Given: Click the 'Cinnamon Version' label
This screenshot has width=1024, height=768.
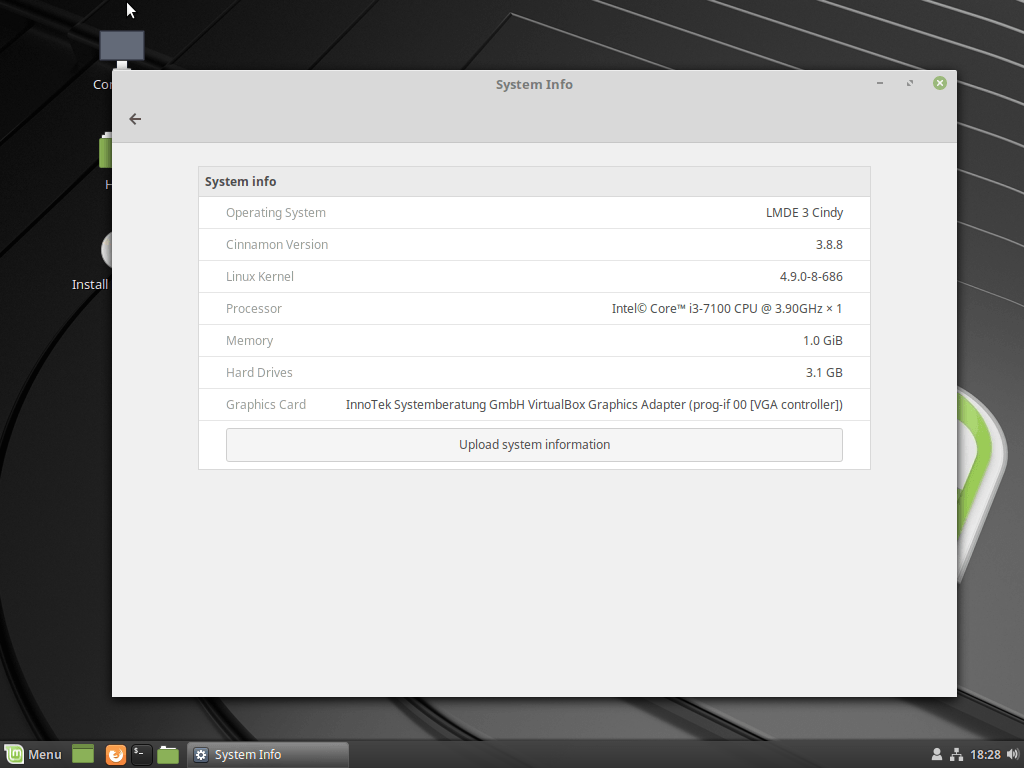Looking at the screenshot, I should pos(277,245).
